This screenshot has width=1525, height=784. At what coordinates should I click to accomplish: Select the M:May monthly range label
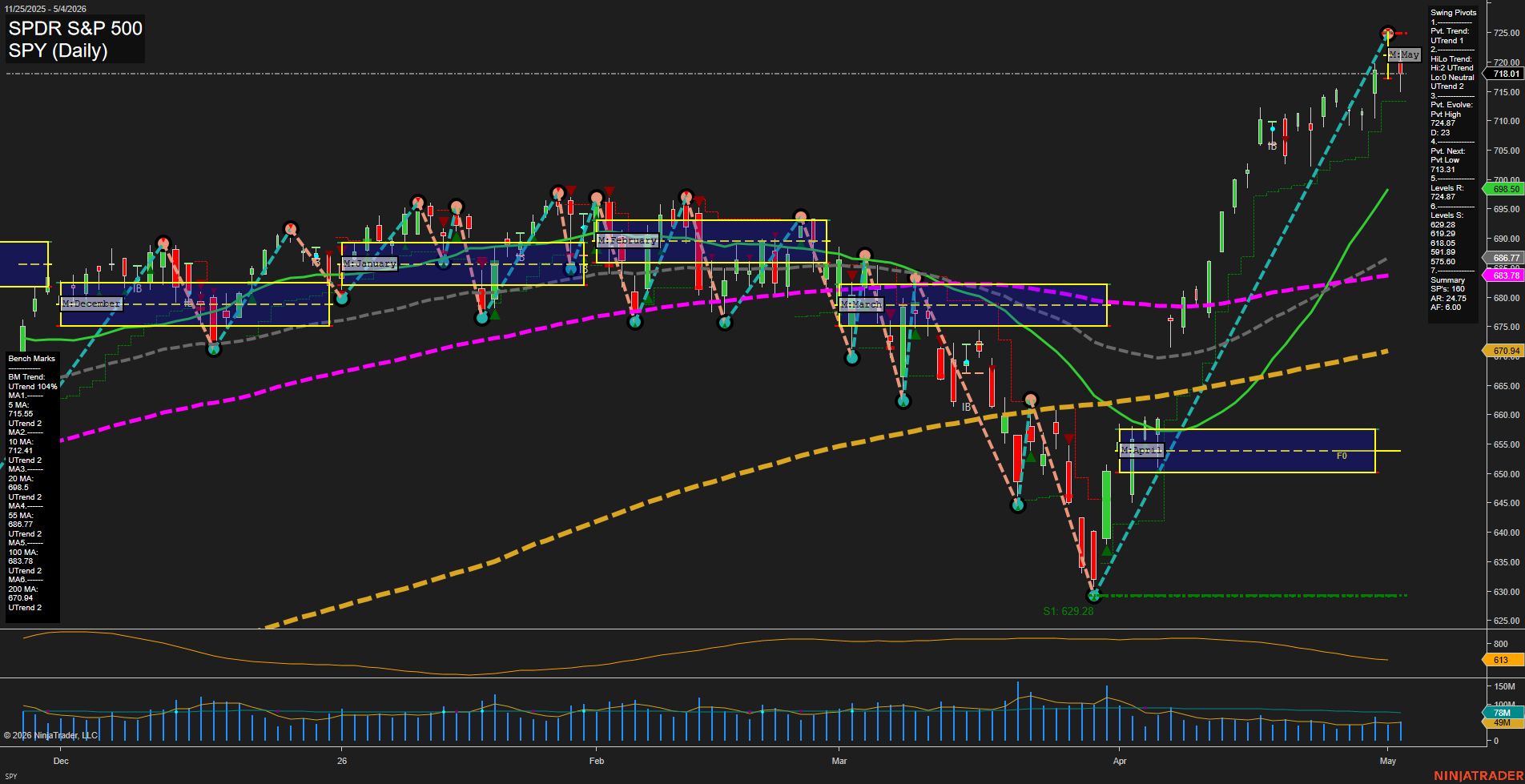click(1404, 54)
